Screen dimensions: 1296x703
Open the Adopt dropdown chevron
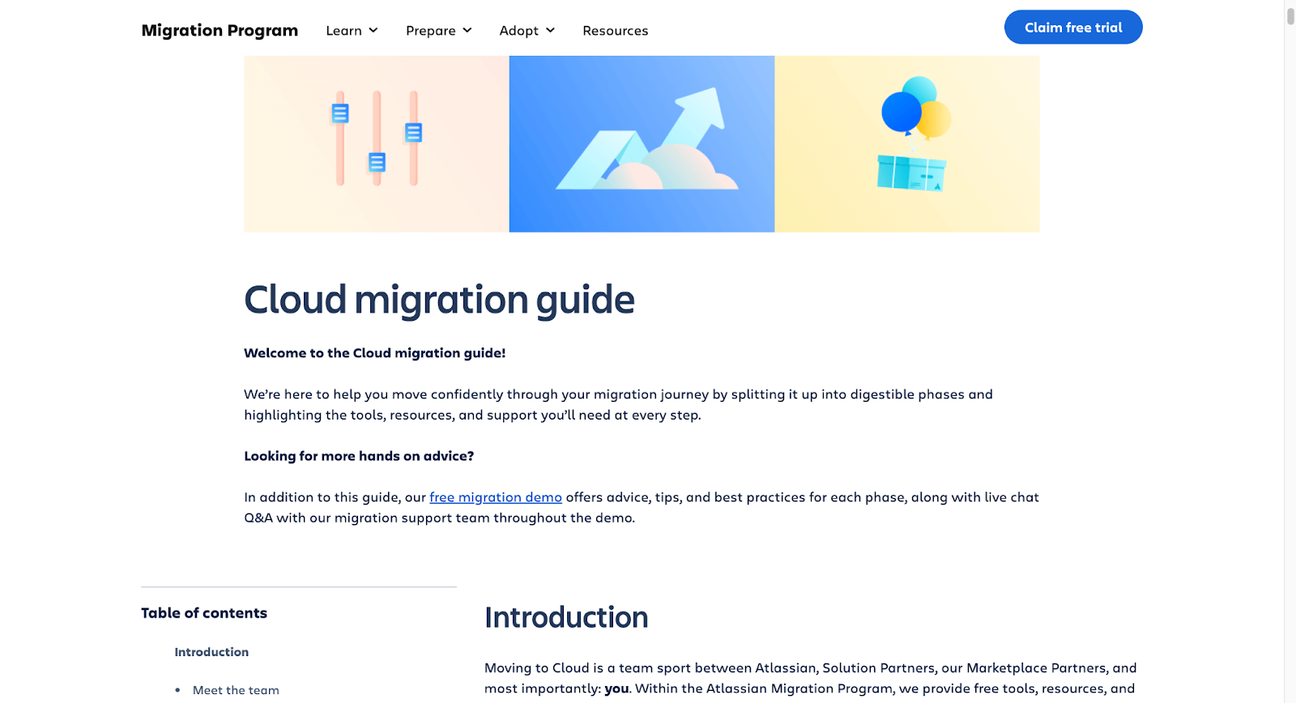(550, 30)
